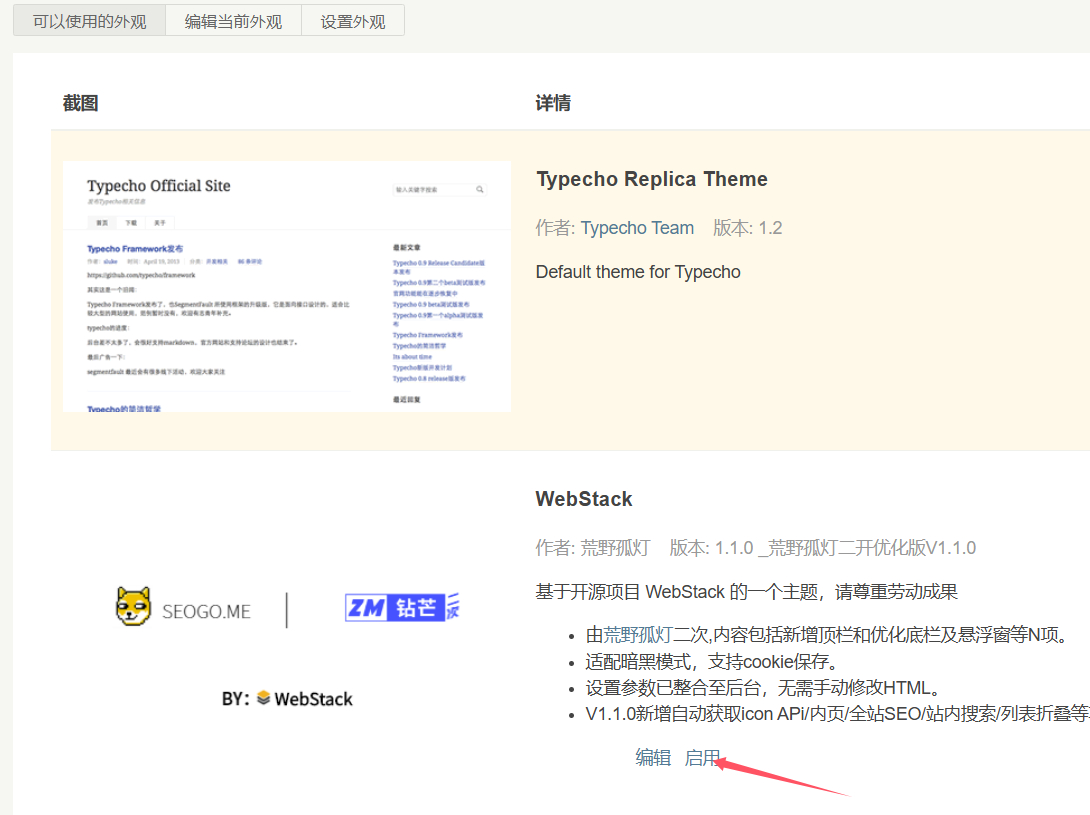Screen dimensions: 1090x815
Task: Click 编辑 for the WebStack theme
Action: pos(653,757)
